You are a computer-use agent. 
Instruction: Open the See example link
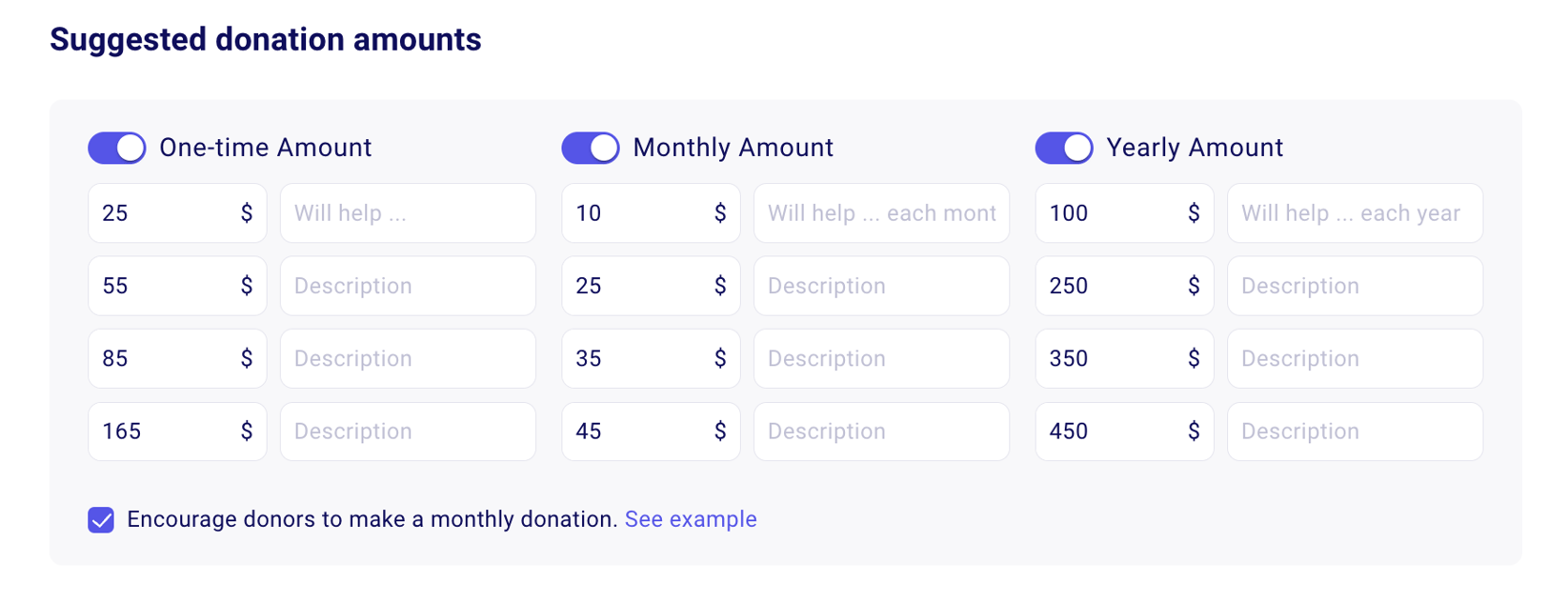pyautogui.click(x=691, y=520)
